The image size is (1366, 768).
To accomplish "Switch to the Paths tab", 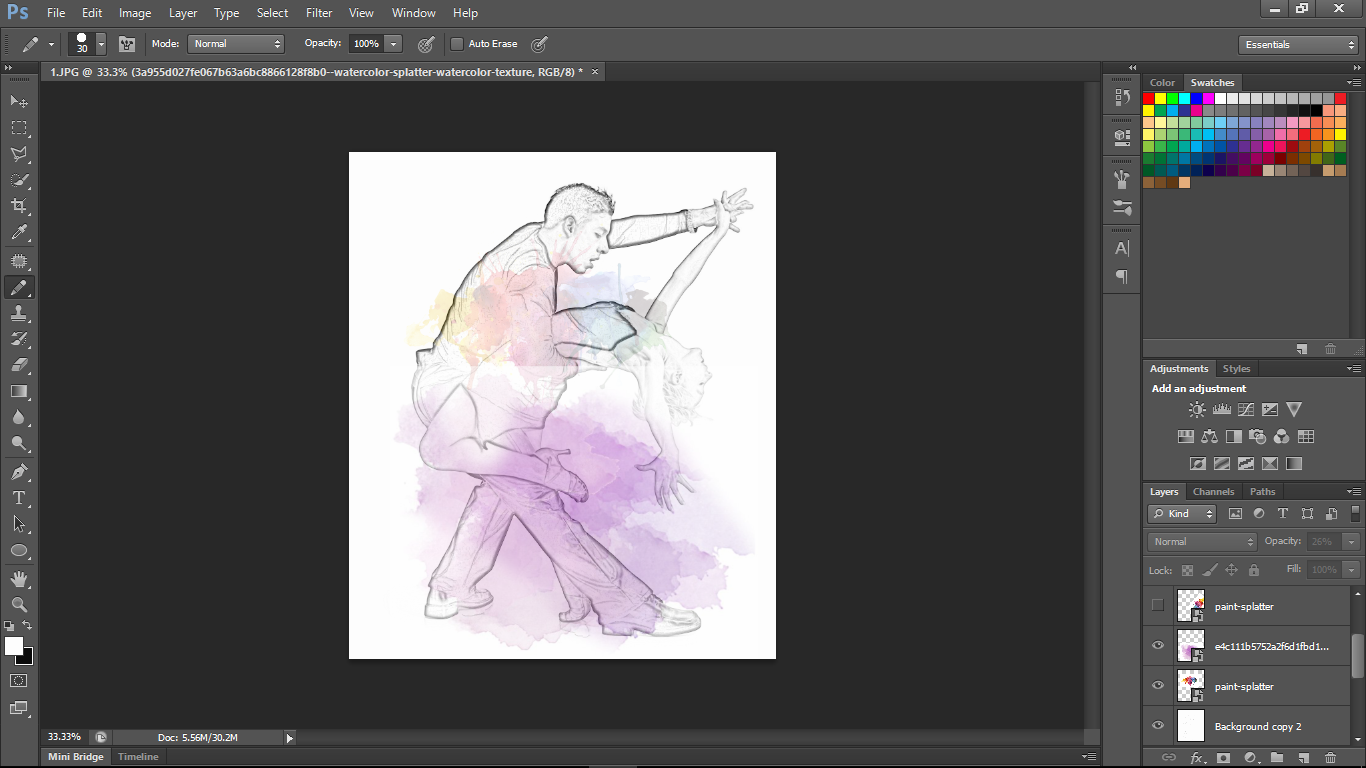I will point(1263,492).
